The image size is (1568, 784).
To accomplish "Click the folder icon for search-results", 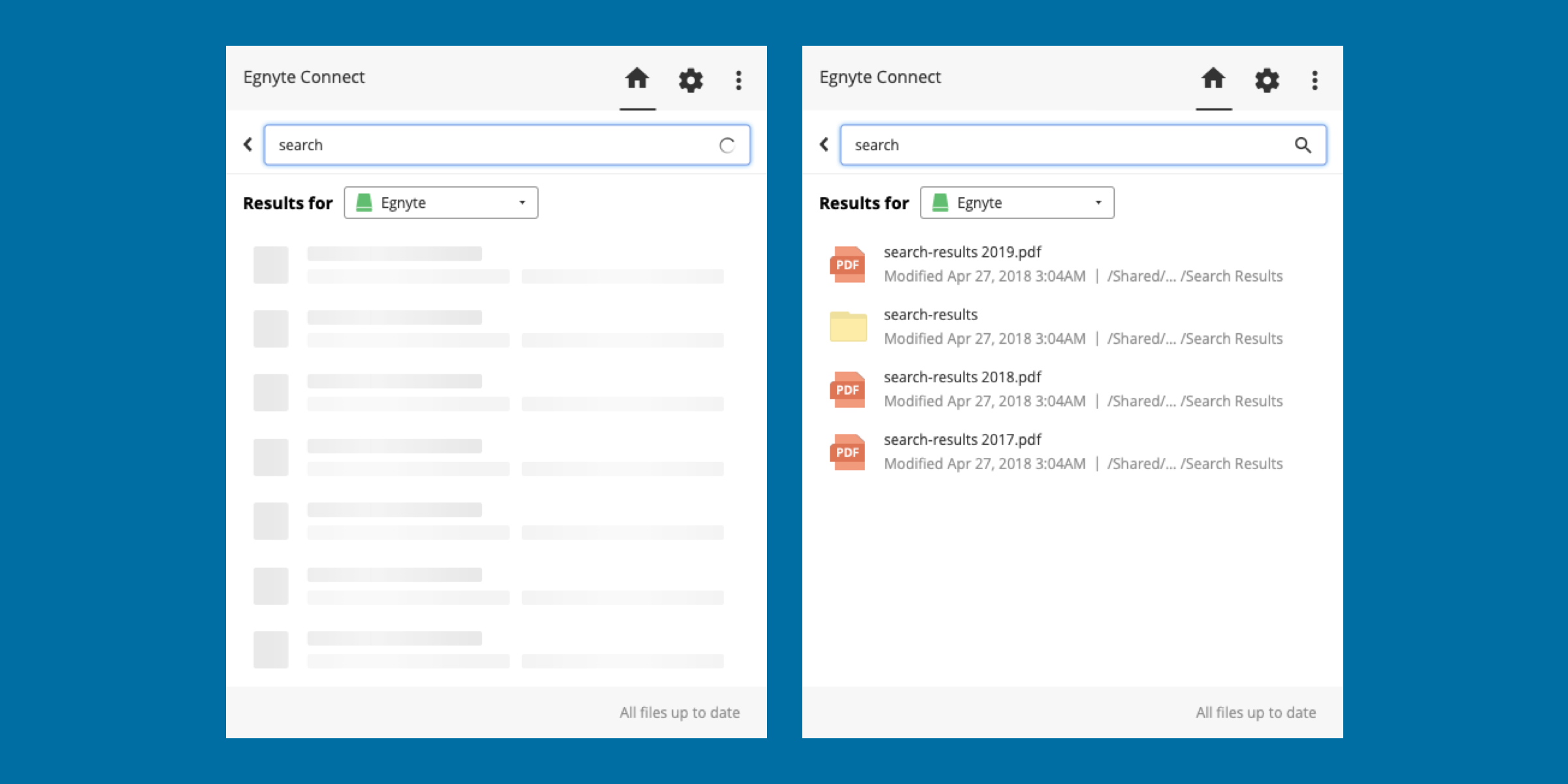I will (847, 327).
